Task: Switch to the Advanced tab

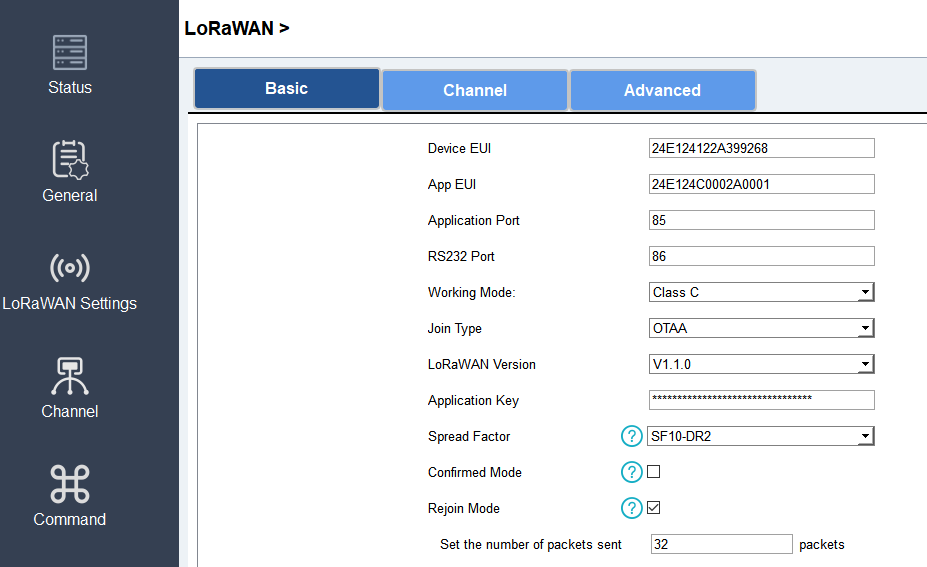Action: point(662,90)
